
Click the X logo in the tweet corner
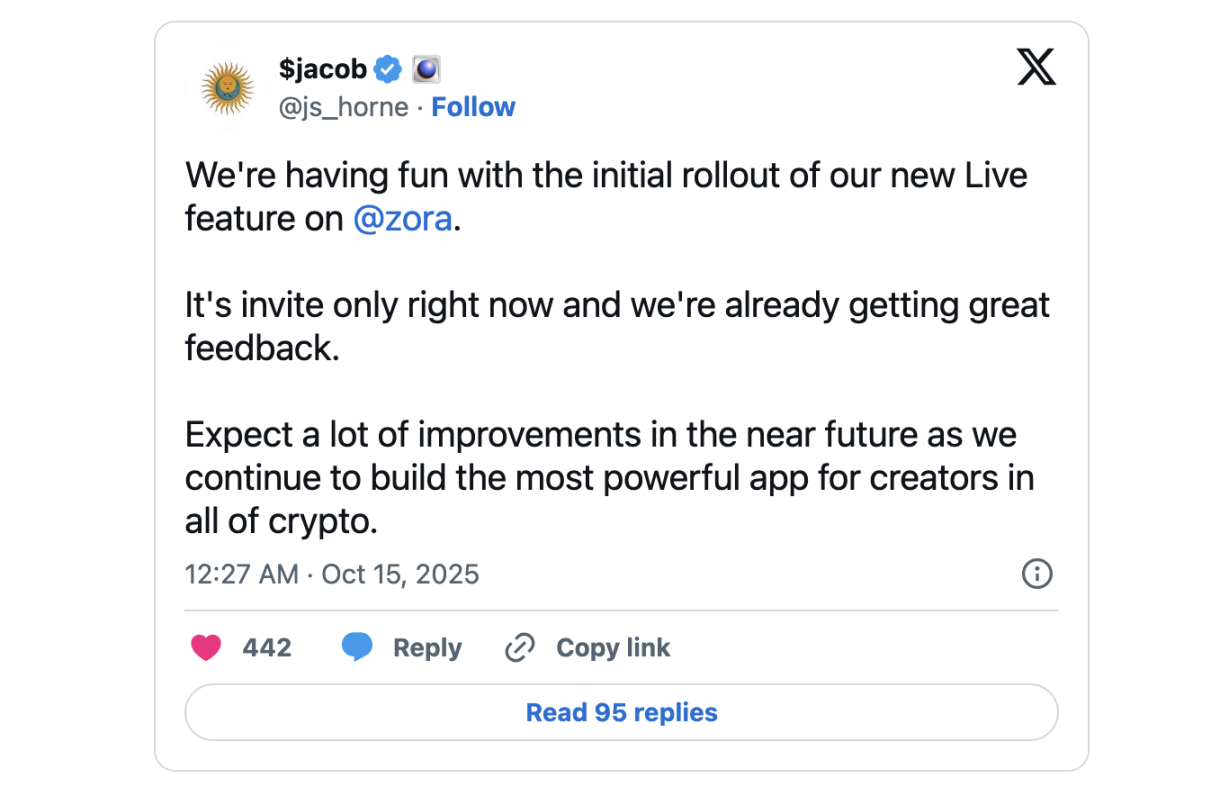(x=1036, y=68)
